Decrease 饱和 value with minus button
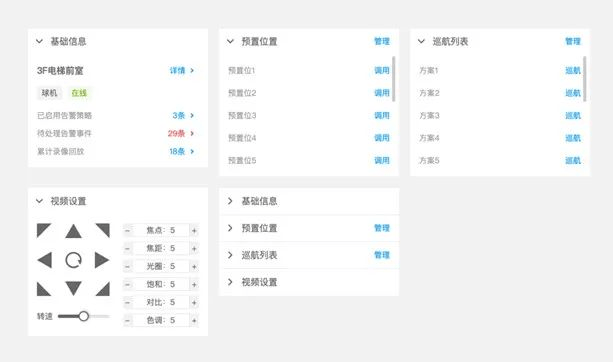The width and height of the screenshot is (613, 362). pyautogui.click(x=127, y=285)
